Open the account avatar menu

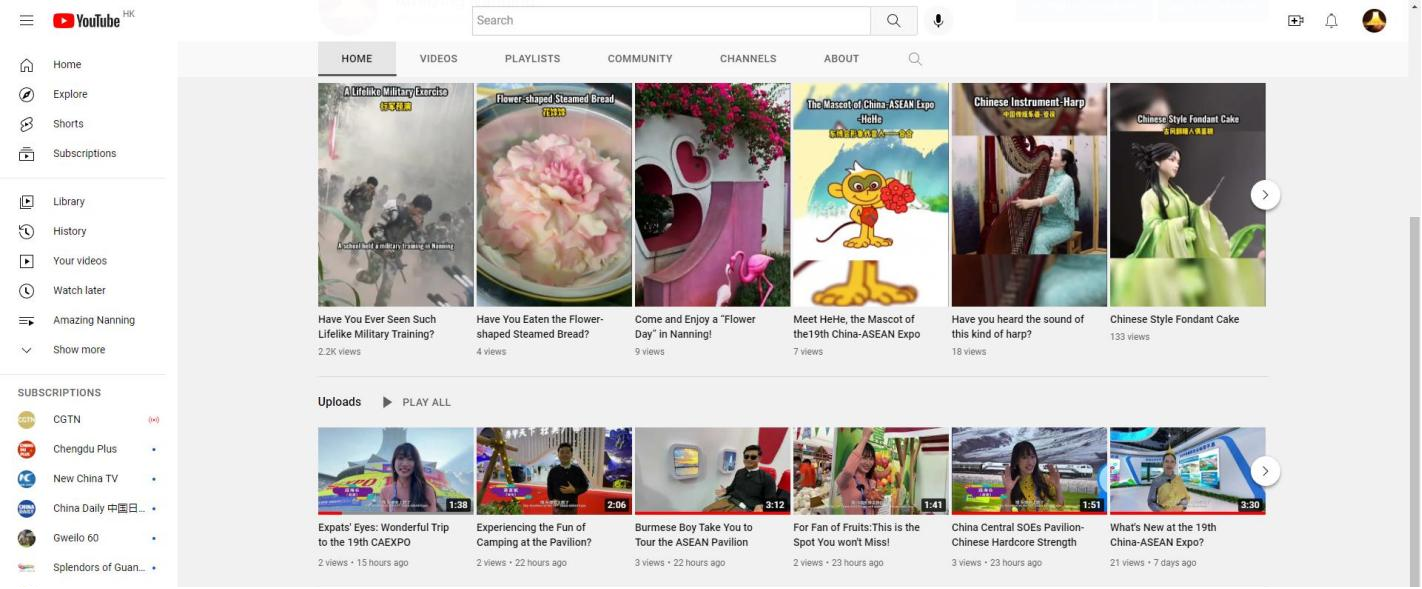[1374, 20]
